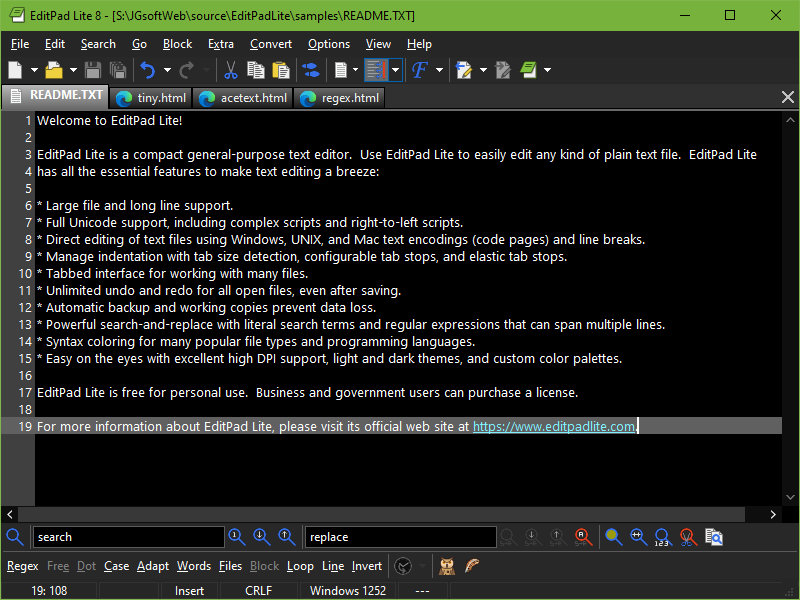Expand the Undo history dropdown arrow
The height and width of the screenshot is (600, 800).
167,70
